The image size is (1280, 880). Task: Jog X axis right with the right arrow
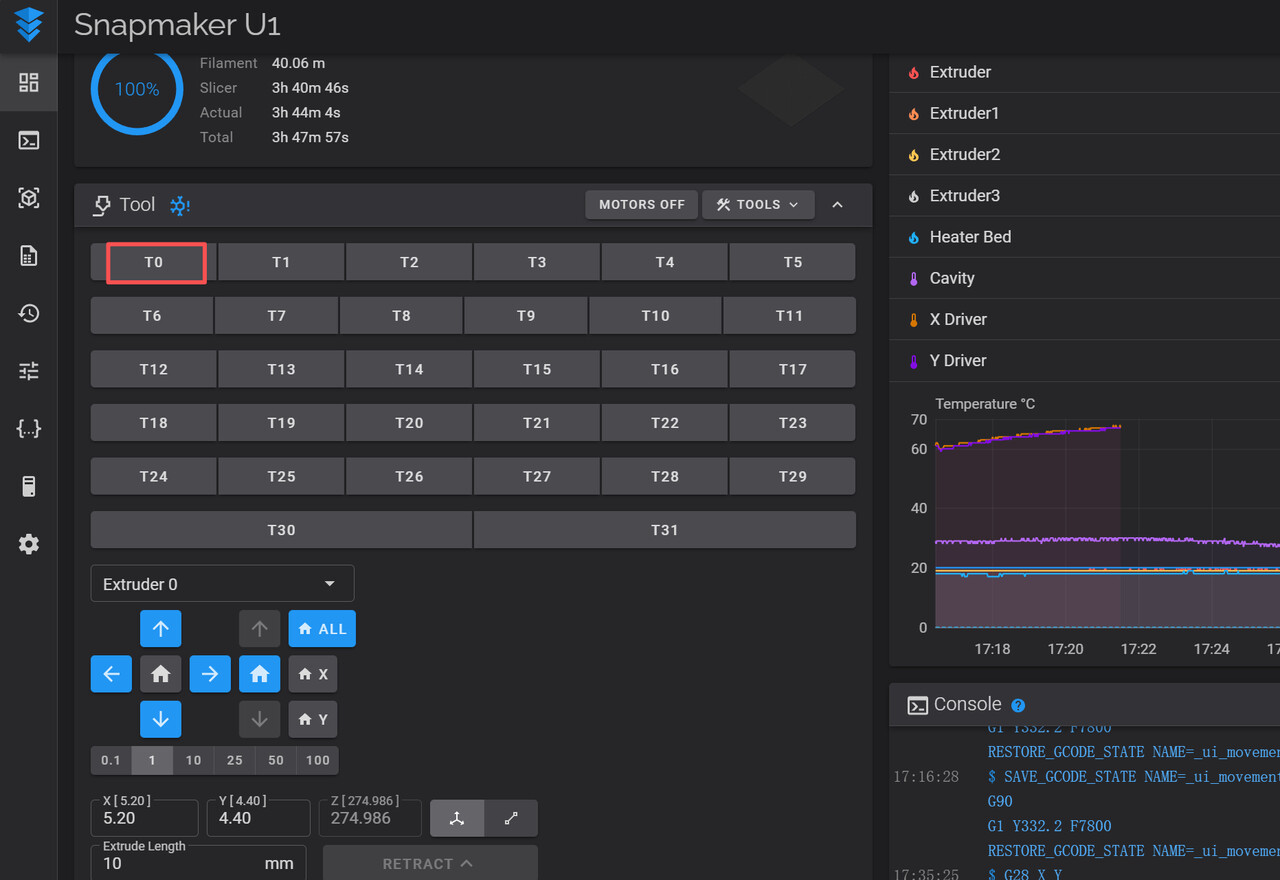click(210, 674)
